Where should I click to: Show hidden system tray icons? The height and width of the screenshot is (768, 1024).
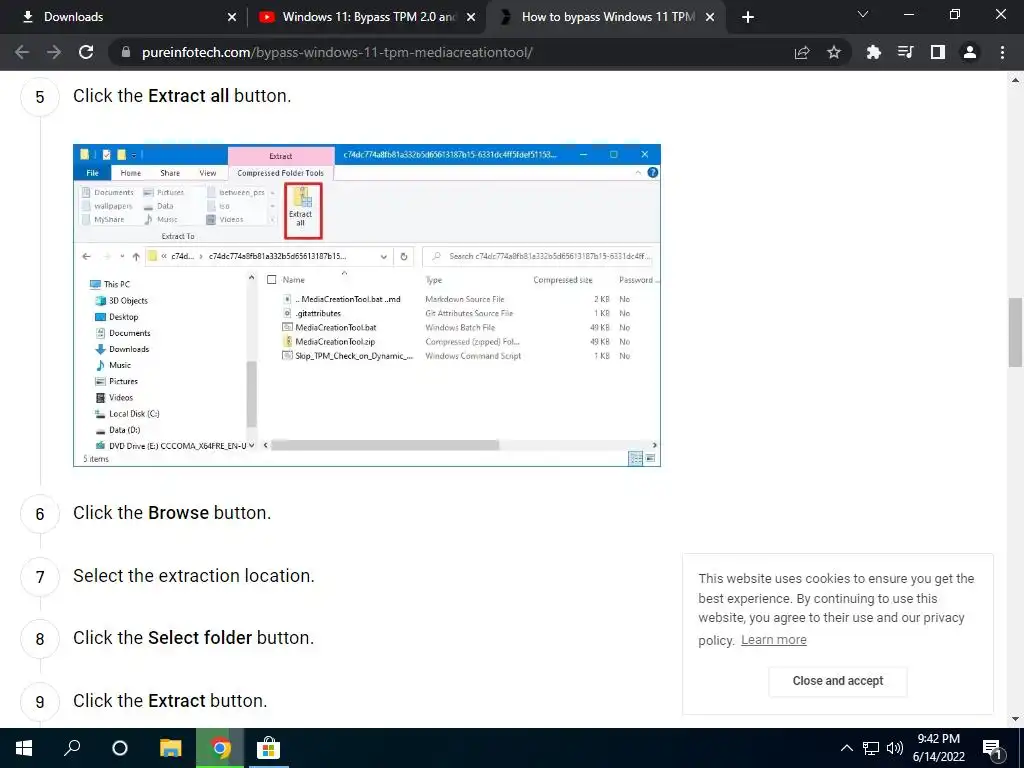coord(846,748)
